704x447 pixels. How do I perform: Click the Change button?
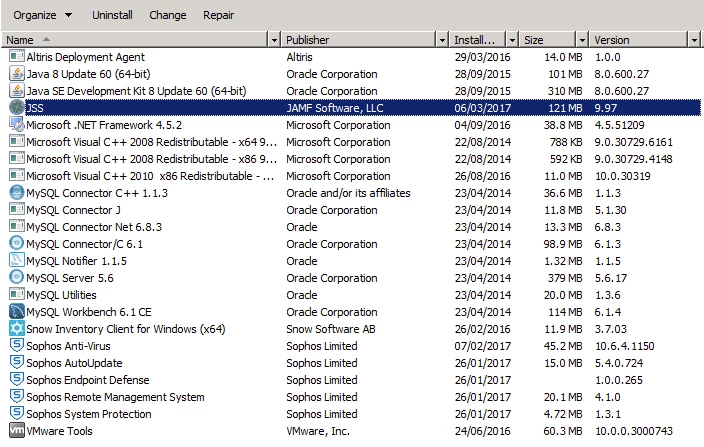click(167, 15)
